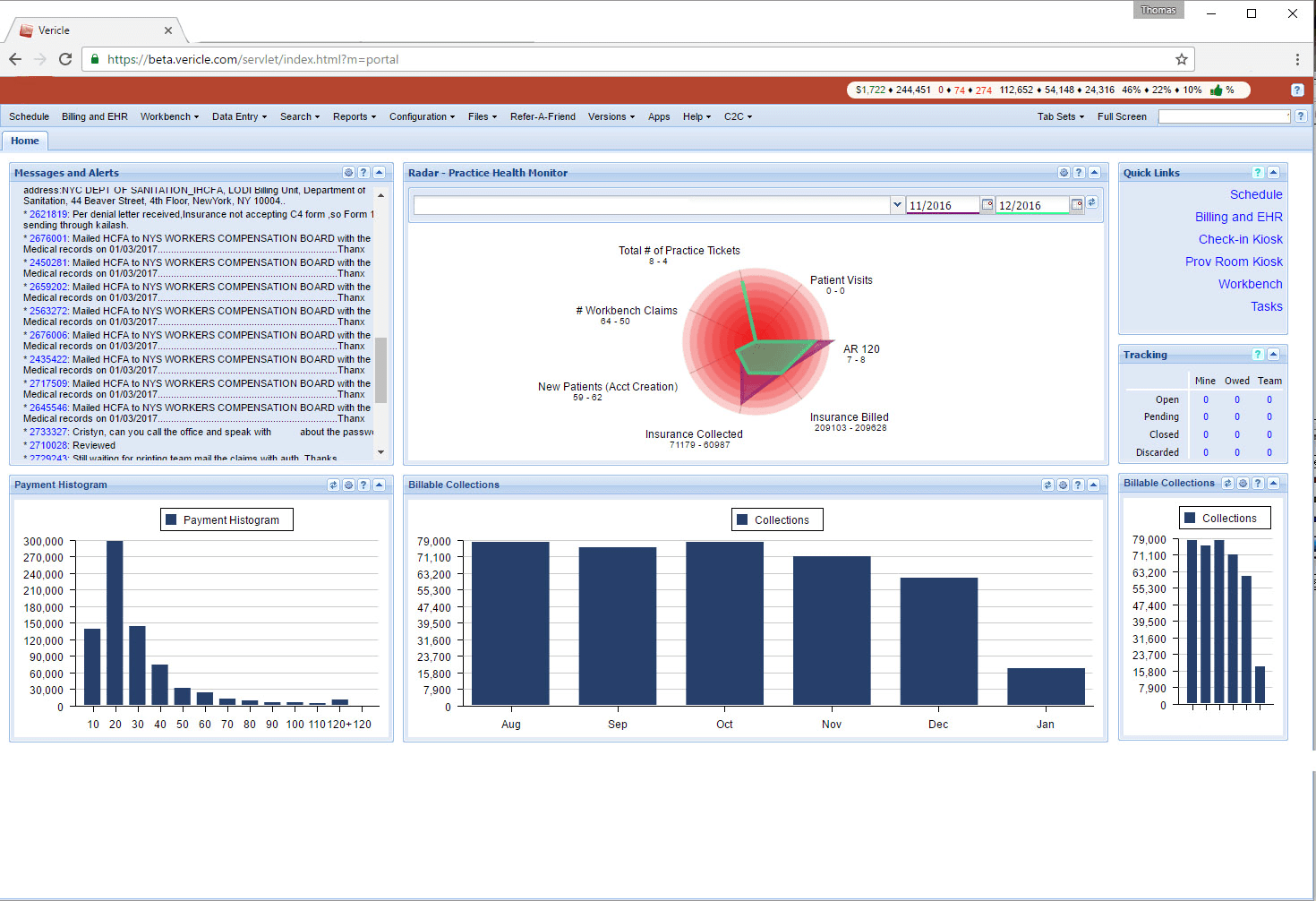Screen dimensions: 1316x901
Task: Expand the radar combo box dropdown arrow
Action: (x=897, y=205)
